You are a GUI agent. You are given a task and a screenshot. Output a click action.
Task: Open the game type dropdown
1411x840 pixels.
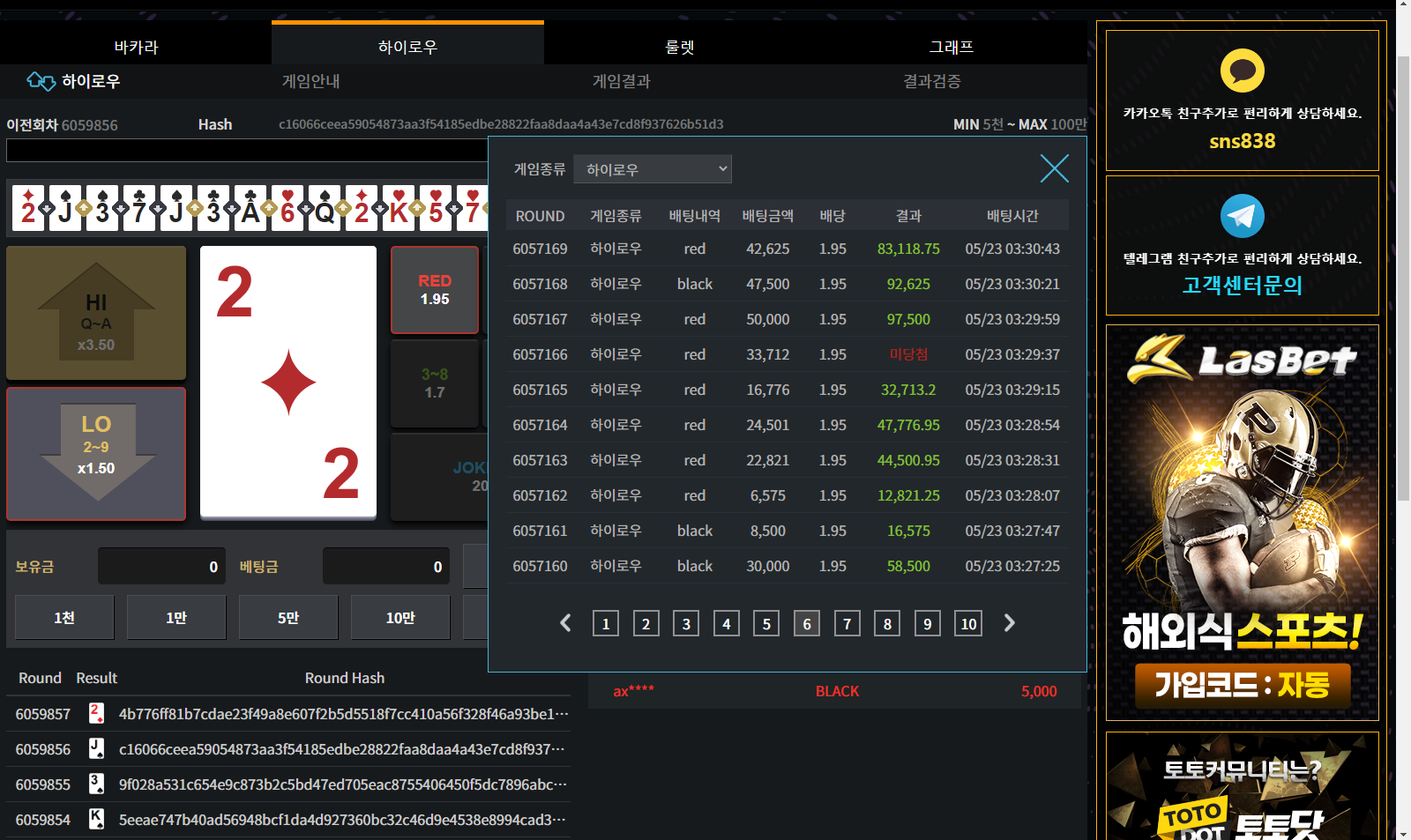click(653, 169)
